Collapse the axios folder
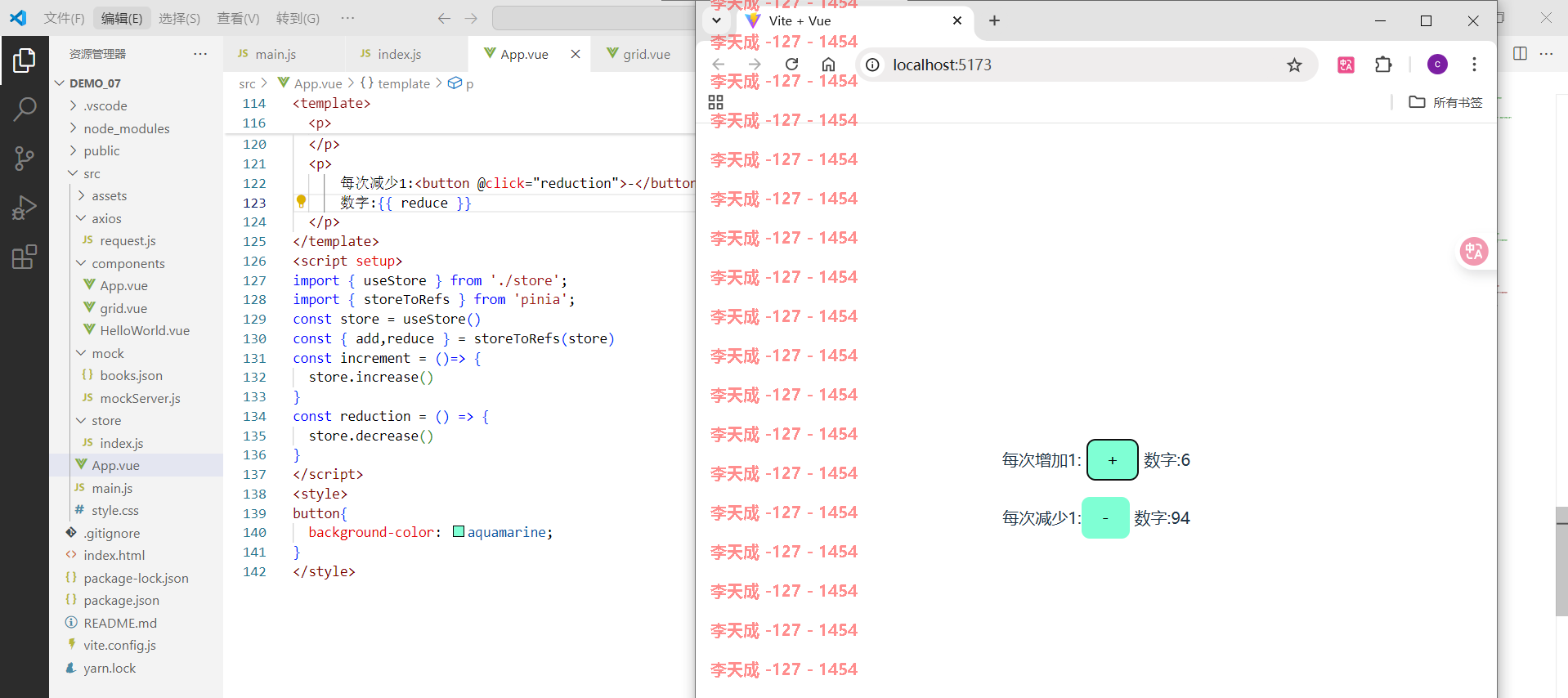 [82, 218]
